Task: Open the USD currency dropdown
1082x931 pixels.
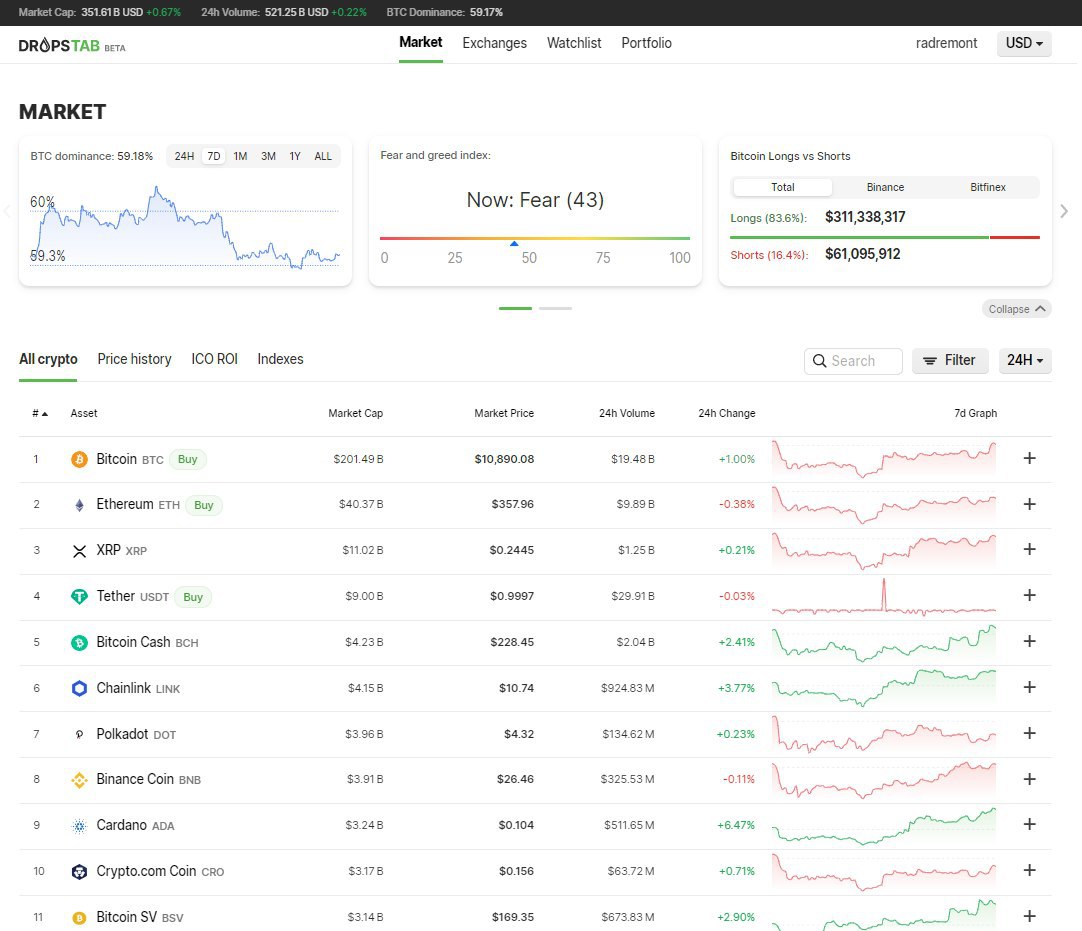Action: 1024,43
